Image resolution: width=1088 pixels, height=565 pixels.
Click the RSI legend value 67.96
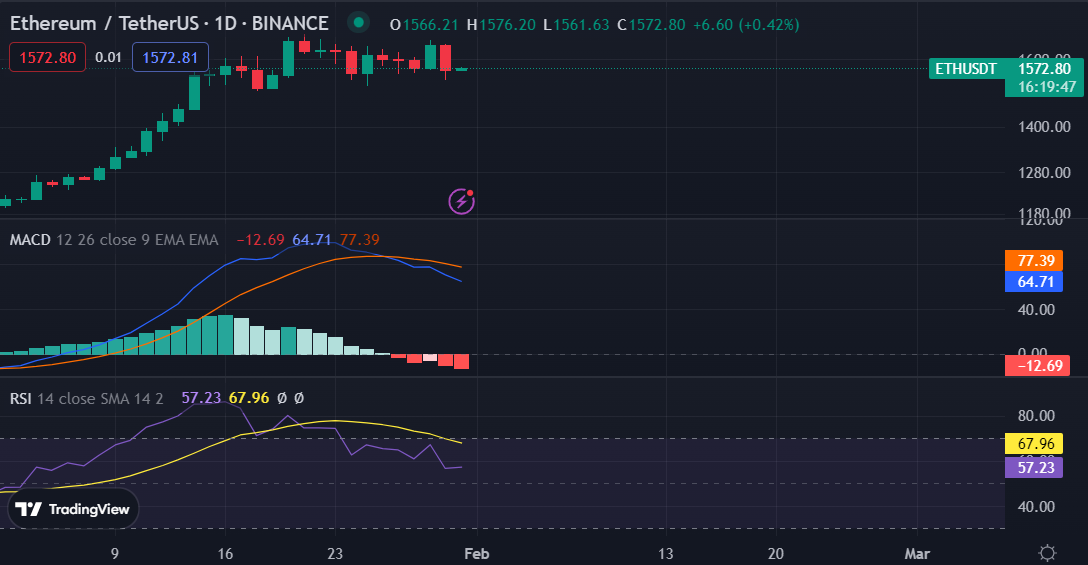249,398
